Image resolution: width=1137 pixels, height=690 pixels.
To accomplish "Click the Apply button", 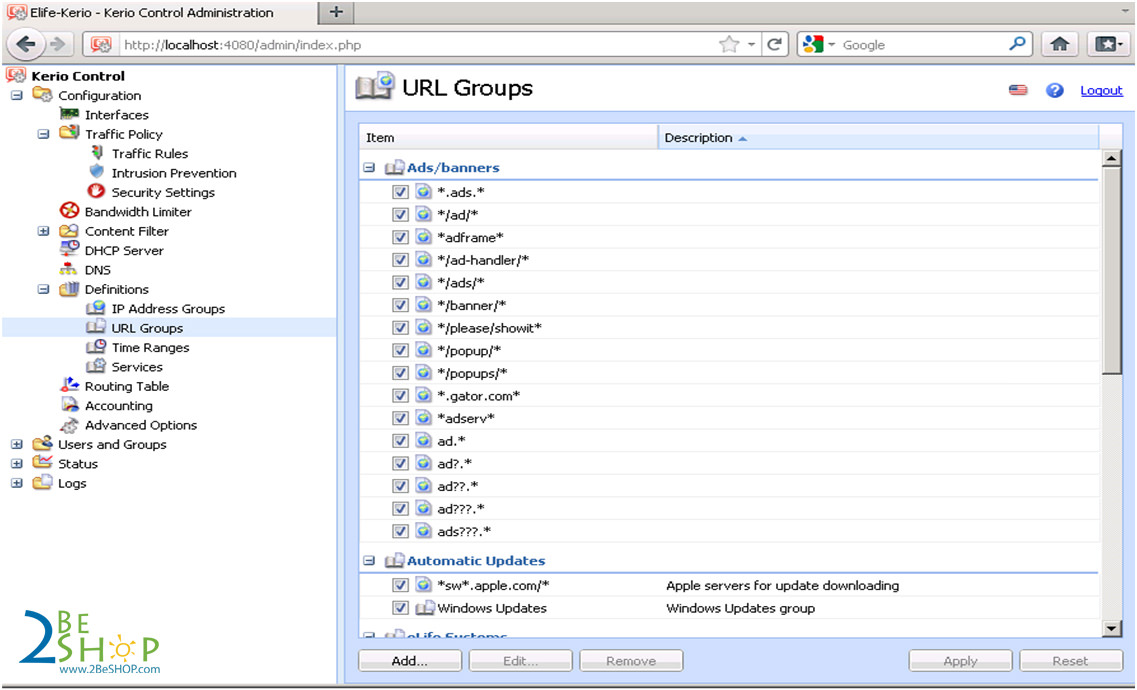I will point(960,660).
